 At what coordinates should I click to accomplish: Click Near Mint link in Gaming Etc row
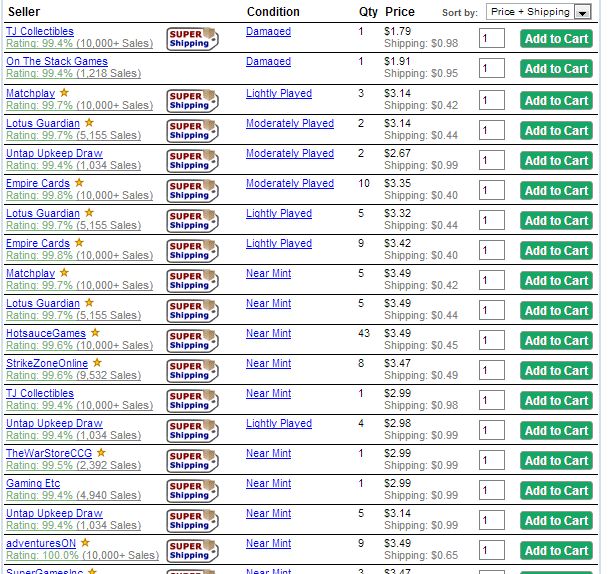[268, 483]
